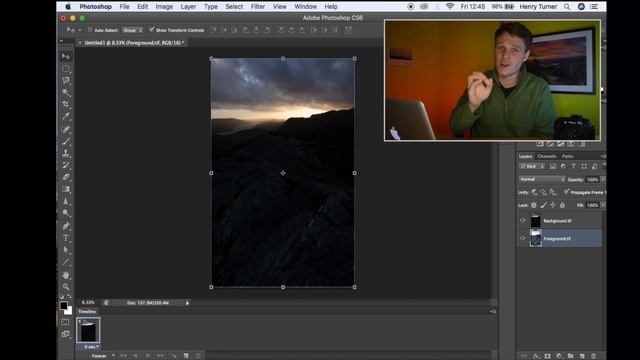Image resolution: width=640 pixels, height=360 pixels.
Task: Open the Layer menu
Action: [188, 7]
